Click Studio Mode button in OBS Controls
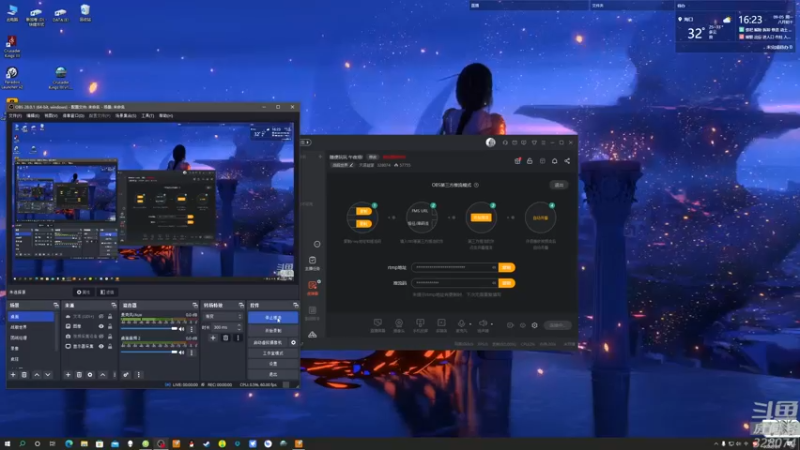This screenshot has height=450, width=800. click(x=273, y=353)
